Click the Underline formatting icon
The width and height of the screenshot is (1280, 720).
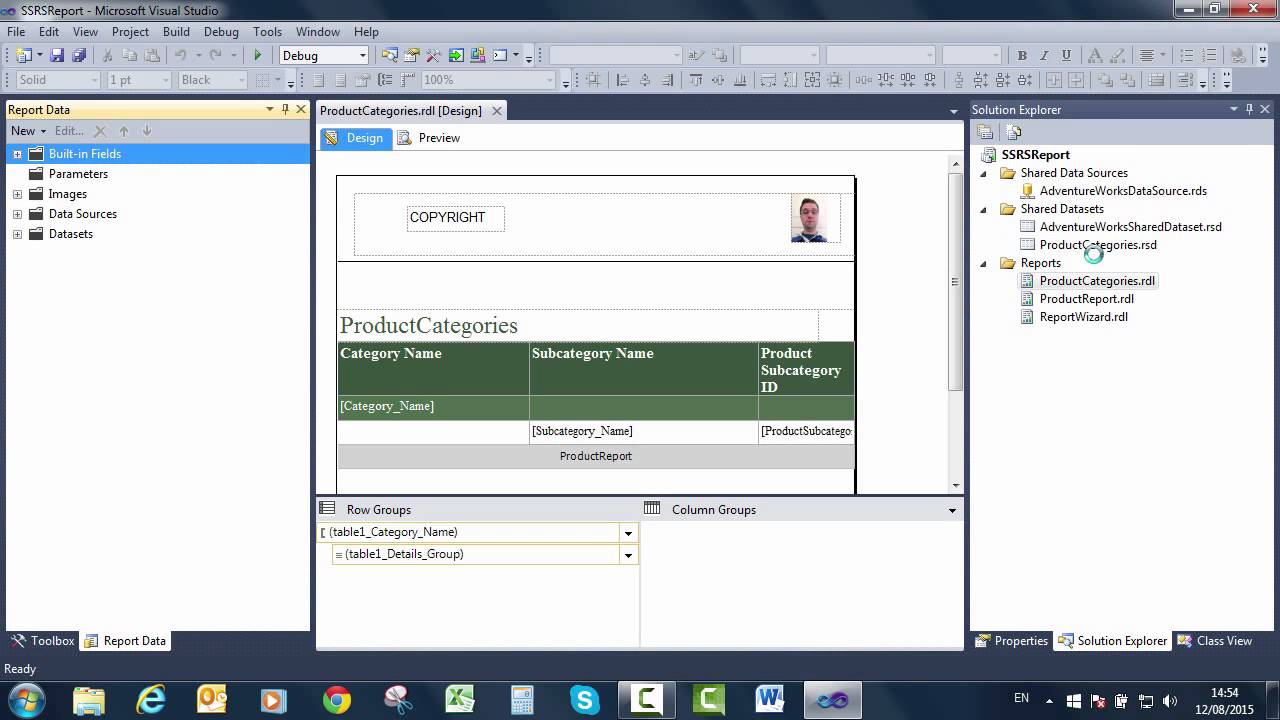click(1066, 56)
